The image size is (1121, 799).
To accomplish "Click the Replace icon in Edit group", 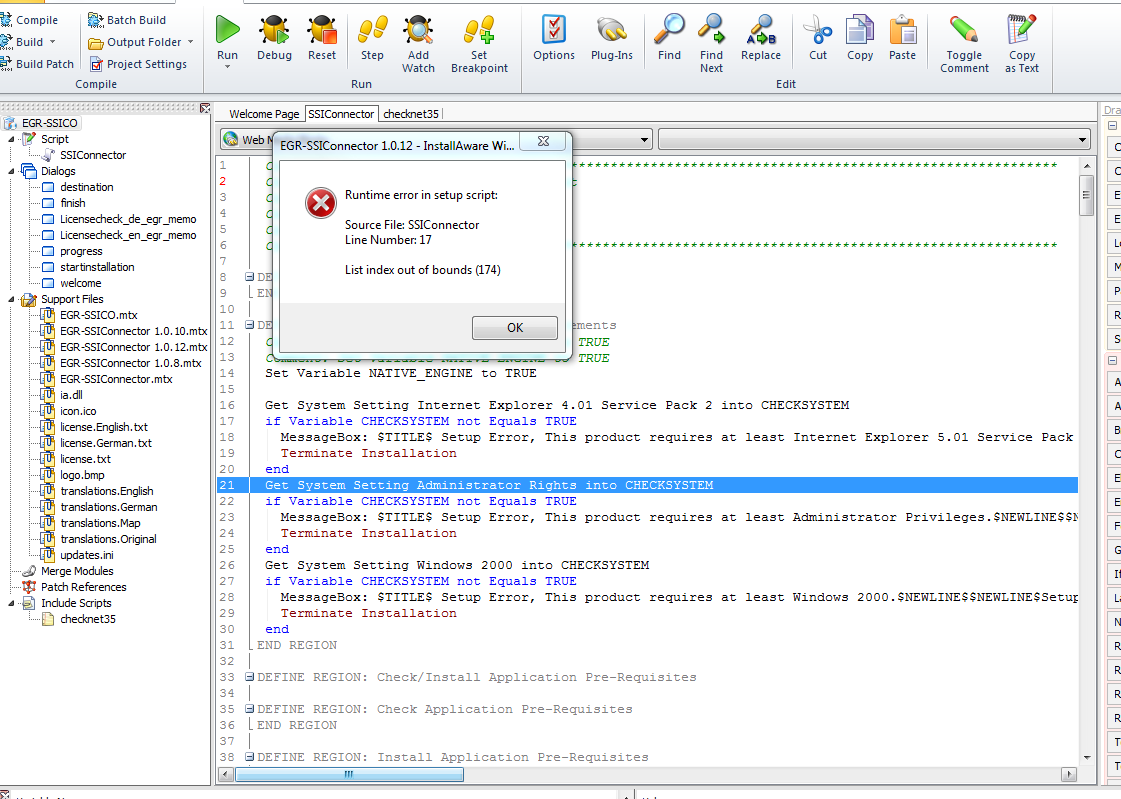I will pos(761,31).
